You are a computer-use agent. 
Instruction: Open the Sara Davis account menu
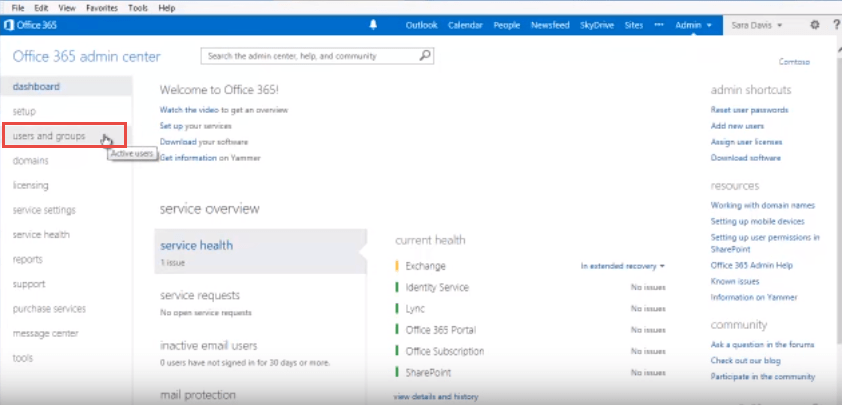pos(756,25)
